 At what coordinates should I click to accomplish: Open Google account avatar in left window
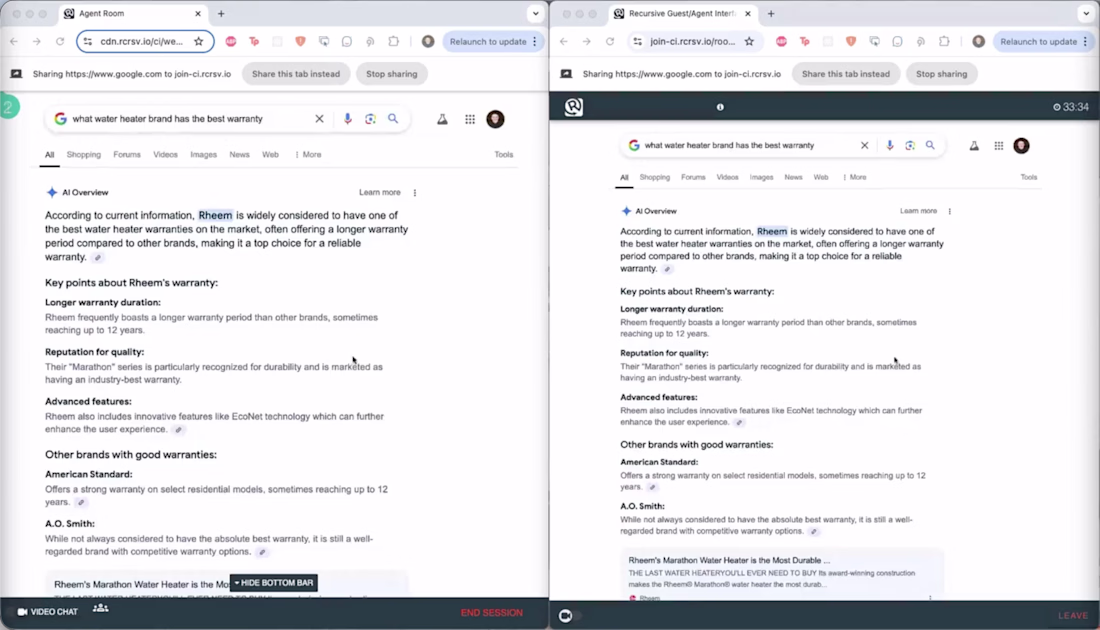click(x=495, y=119)
